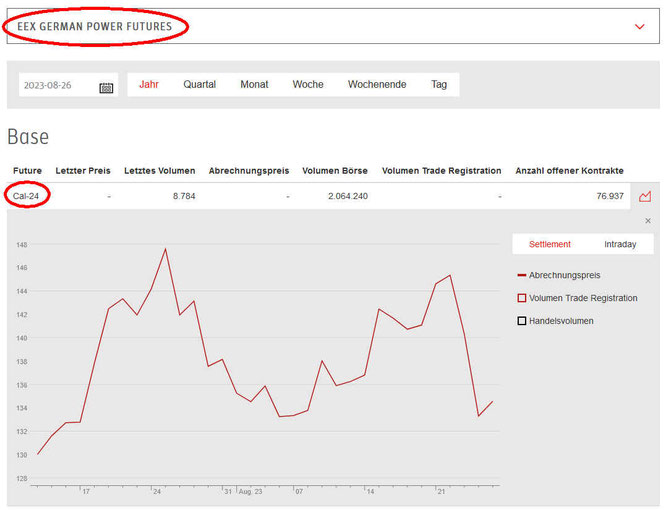Image resolution: width=666 pixels, height=510 pixels.
Task: Click the date field 2023-08-26
Action: tap(68, 85)
